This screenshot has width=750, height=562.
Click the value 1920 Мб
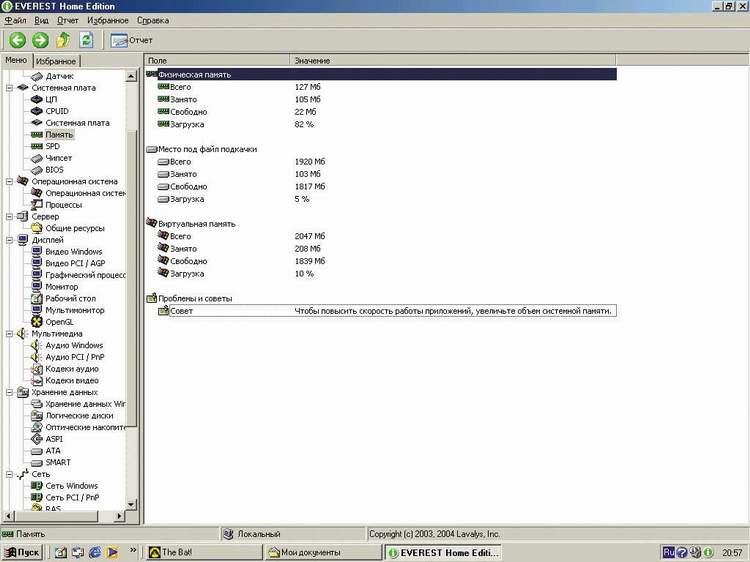[x=310, y=162]
